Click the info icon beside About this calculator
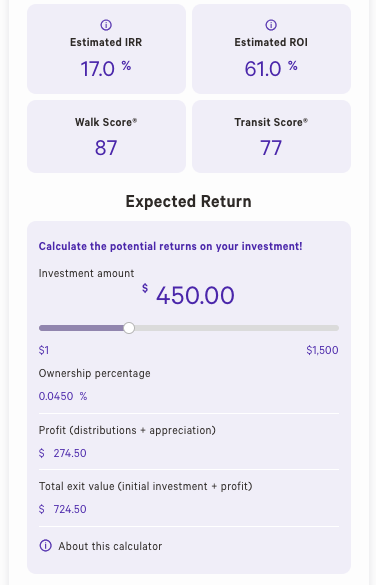 pyautogui.click(x=46, y=546)
